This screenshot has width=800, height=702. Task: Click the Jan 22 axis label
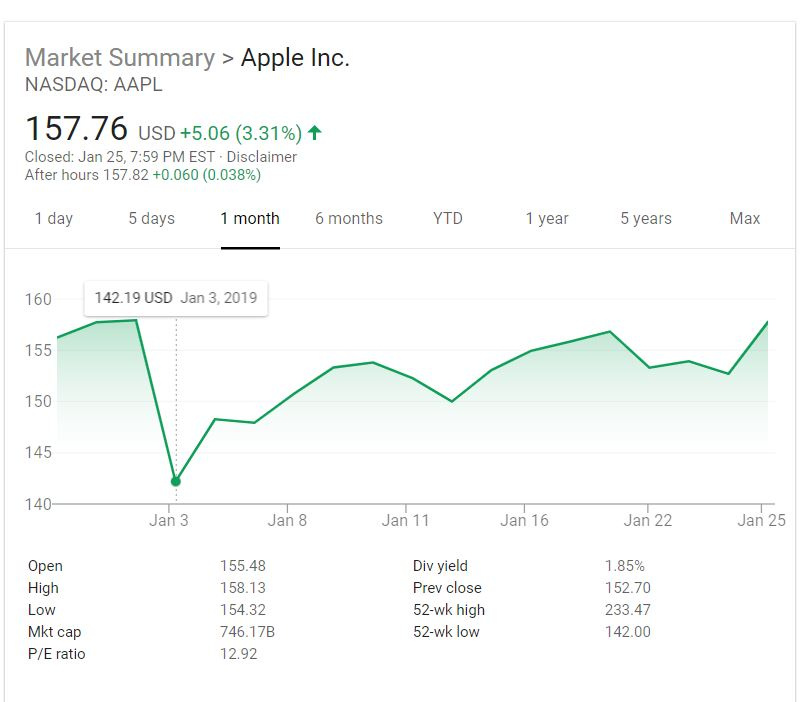coord(648,520)
